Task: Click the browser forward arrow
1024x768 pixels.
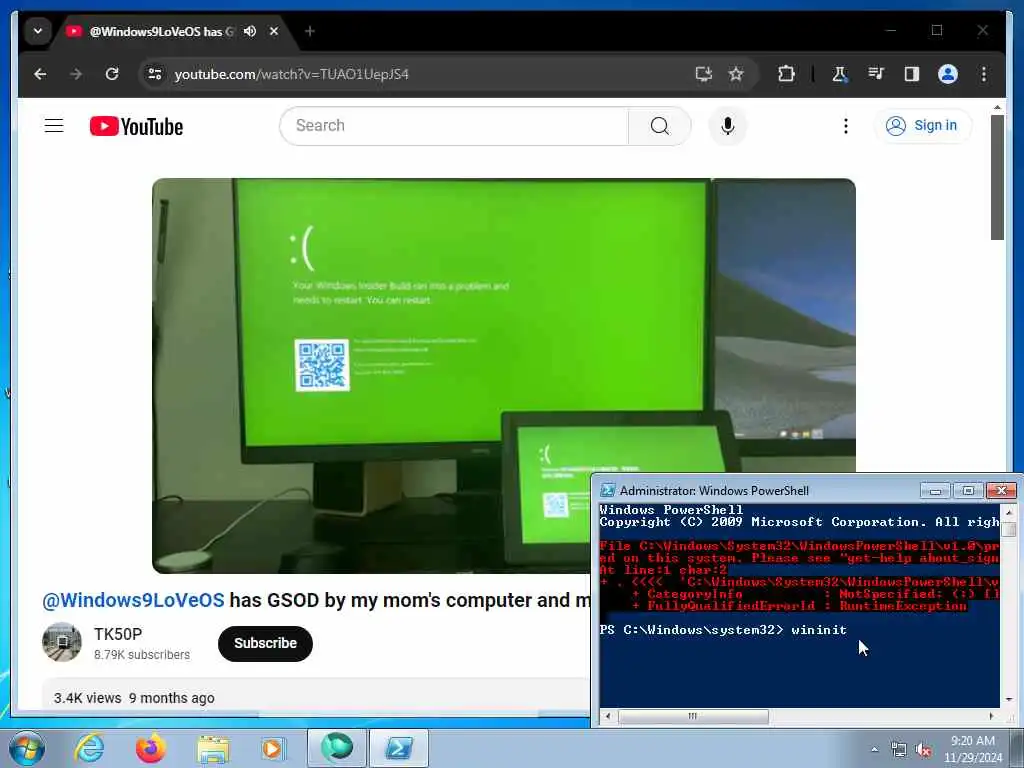Action: pyautogui.click(x=76, y=74)
